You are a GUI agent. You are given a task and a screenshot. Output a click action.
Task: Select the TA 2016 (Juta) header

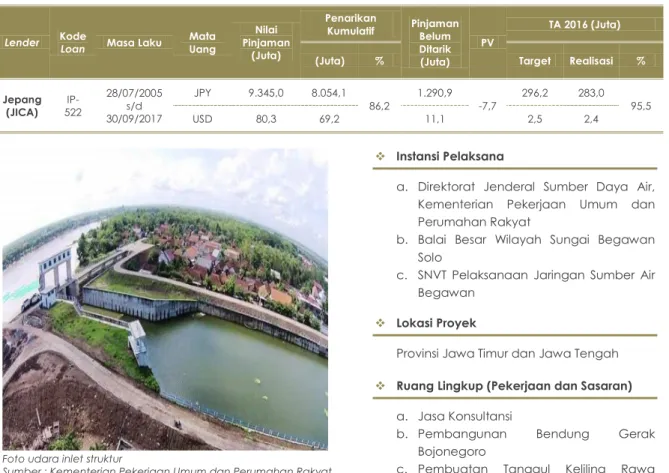point(585,24)
